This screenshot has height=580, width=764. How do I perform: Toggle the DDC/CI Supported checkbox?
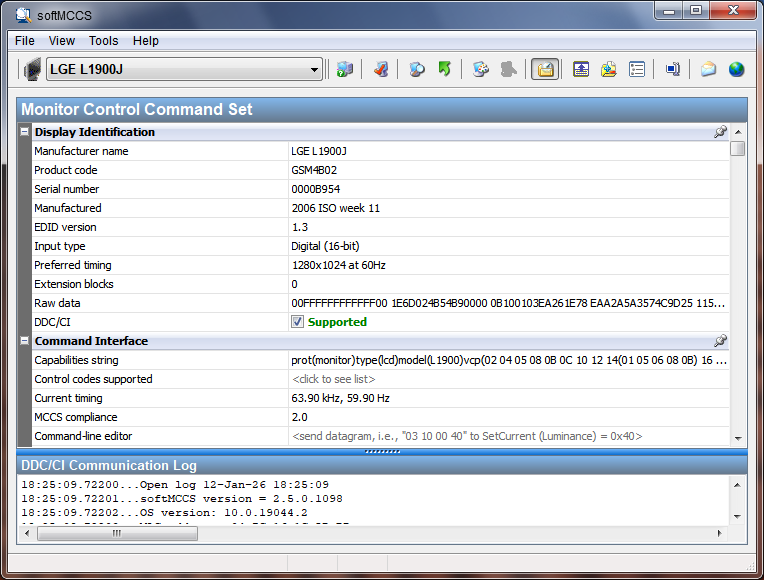[297, 322]
